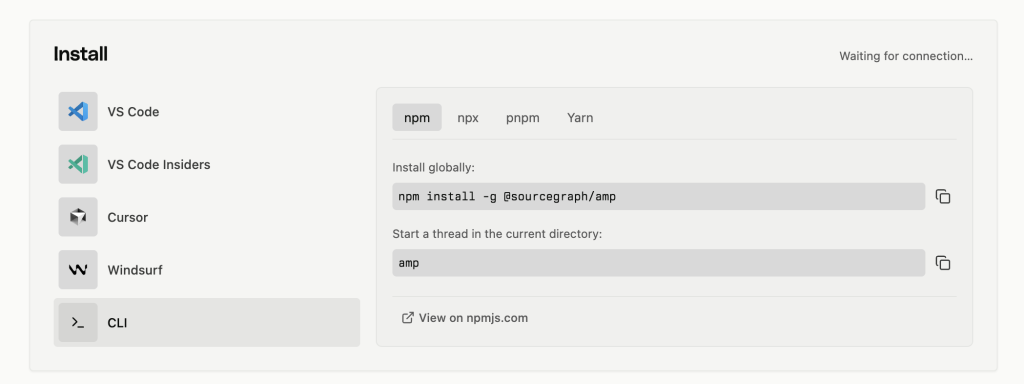Select the npm tab

(x=417, y=118)
